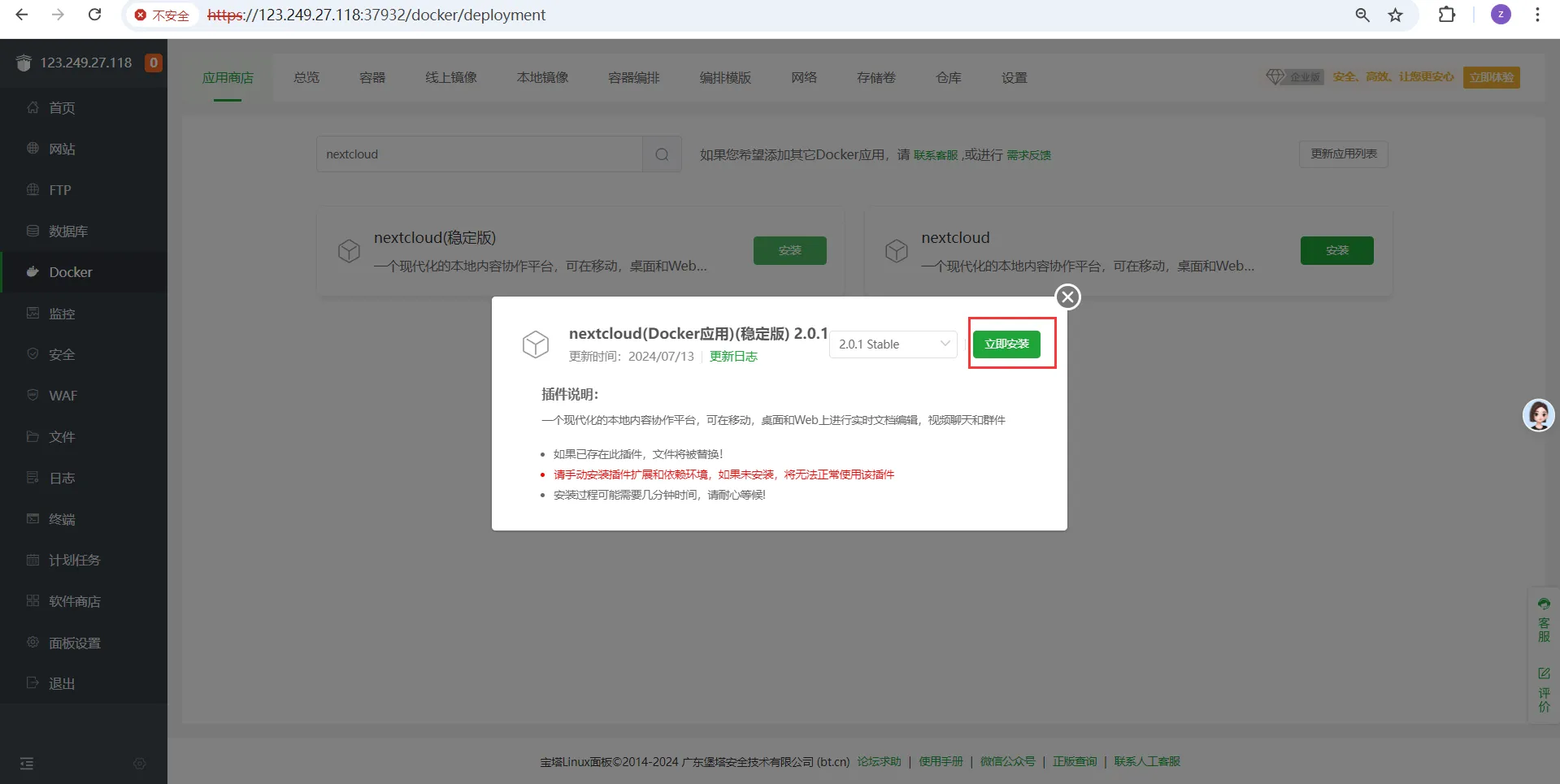The width and height of the screenshot is (1560, 784).
Task: Open the Chrome three-dot menu
Action: (x=1537, y=15)
